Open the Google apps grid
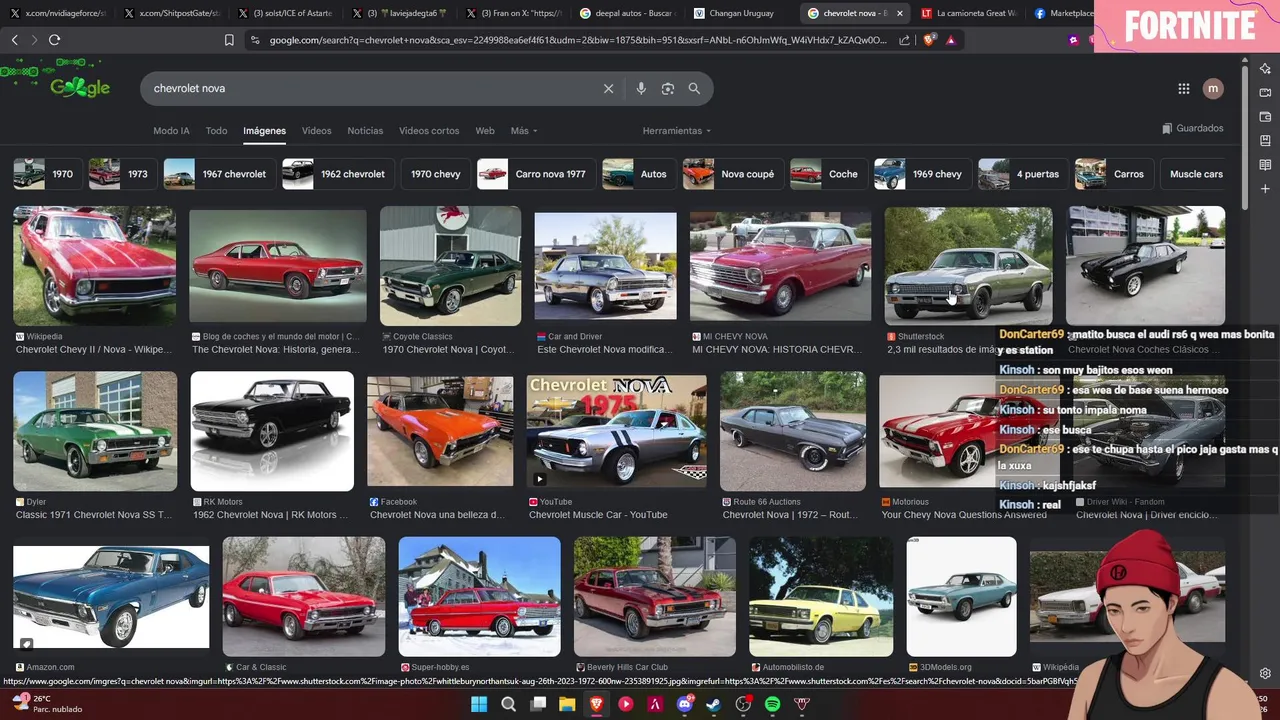The image size is (1280, 720). pos(1184,88)
